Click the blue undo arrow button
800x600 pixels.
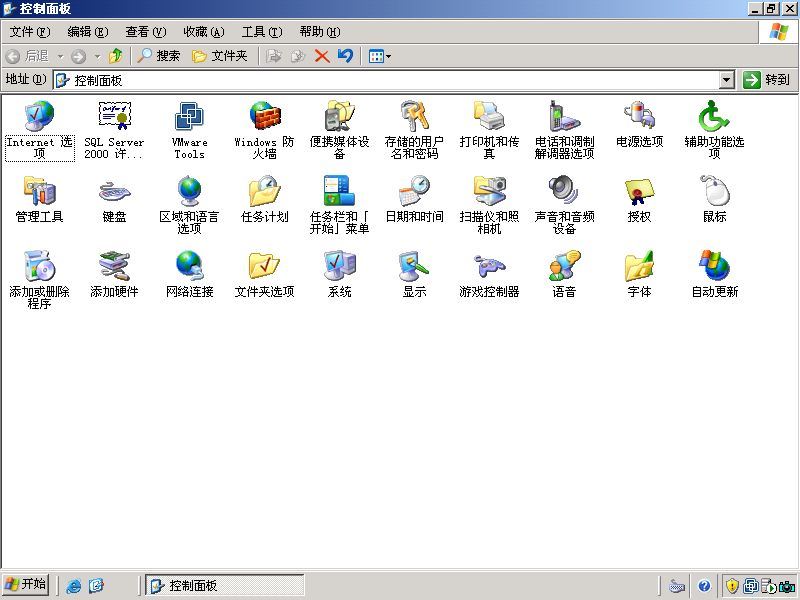pyautogui.click(x=345, y=56)
